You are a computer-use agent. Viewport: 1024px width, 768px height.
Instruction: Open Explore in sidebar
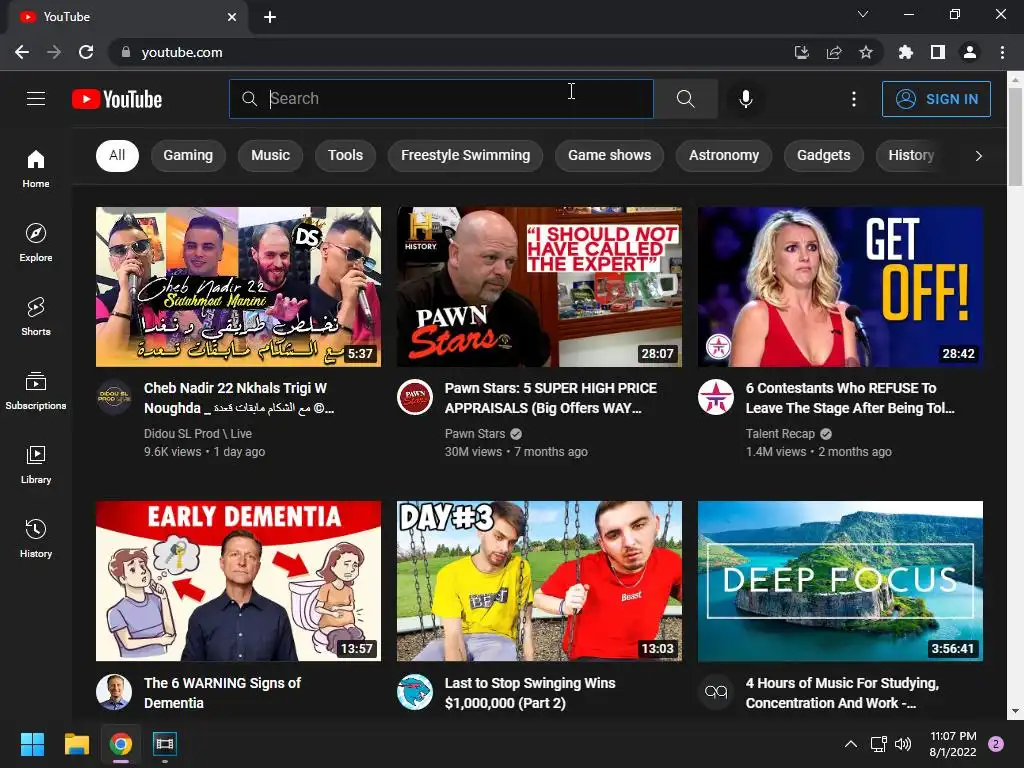tap(36, 242)
